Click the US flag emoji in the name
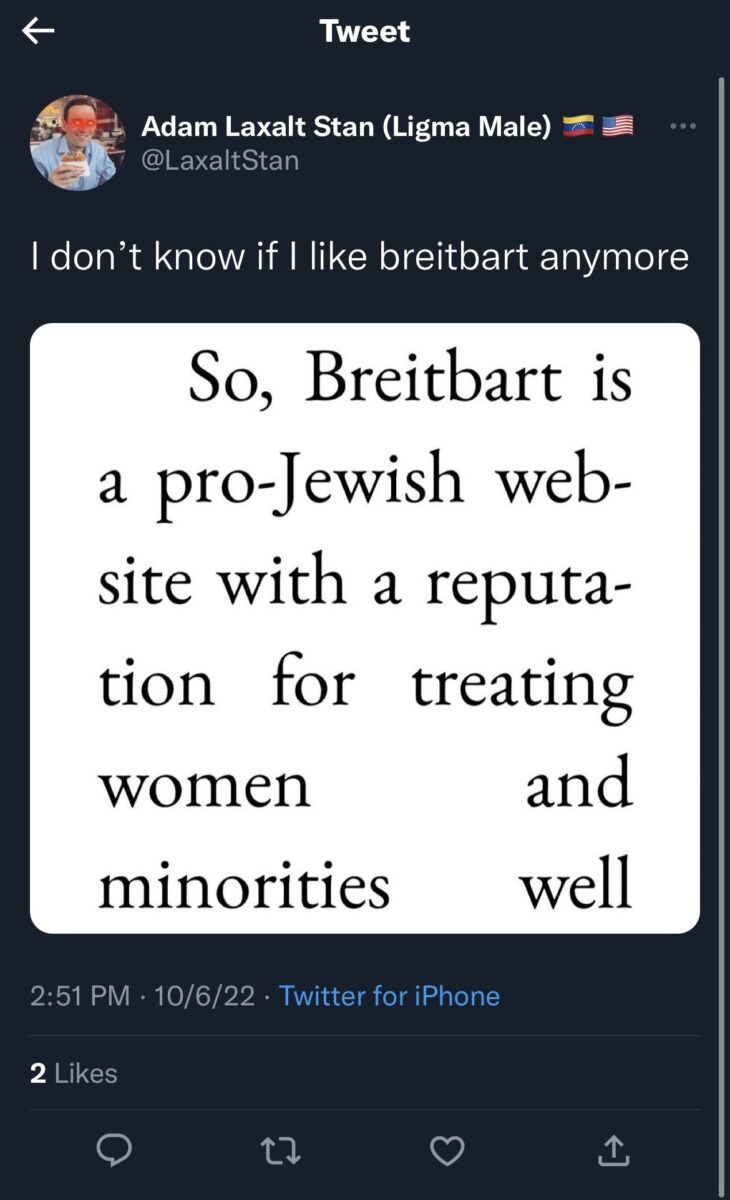Viewport: 730px width, 1200px height. [x=617, y=127]
